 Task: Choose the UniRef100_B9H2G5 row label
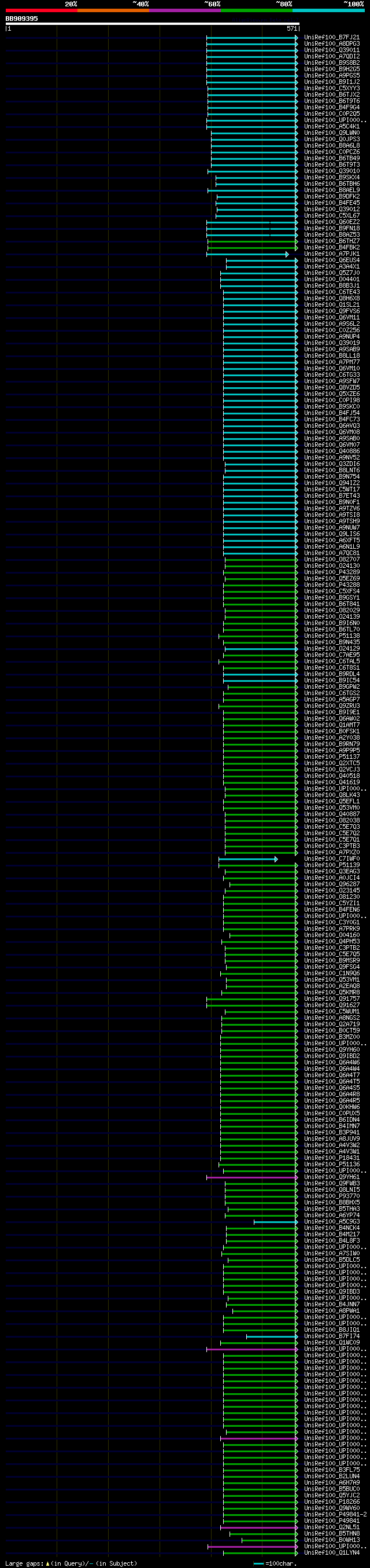point(332,69)
